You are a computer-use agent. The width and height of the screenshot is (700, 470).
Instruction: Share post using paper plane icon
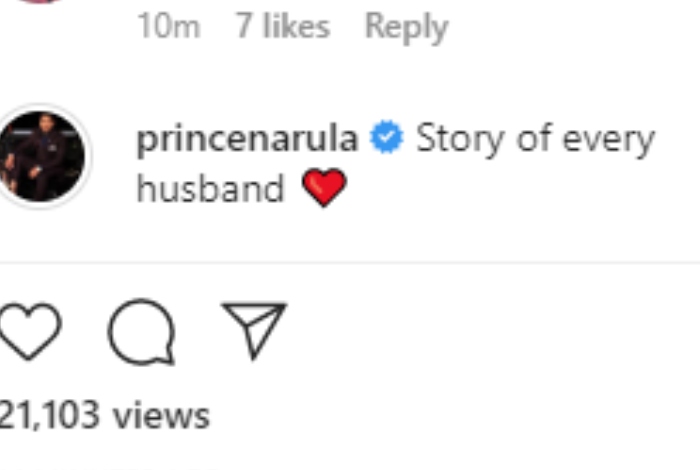click(x=254, y=330)
